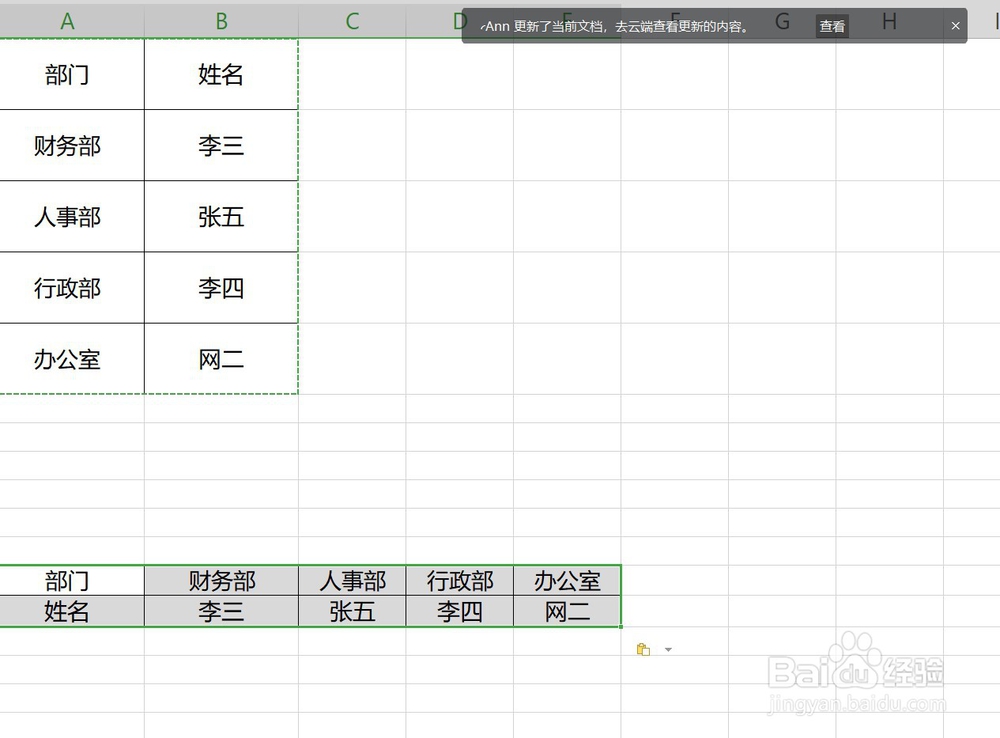
Task: Select 财务部 in the transposed row
Action: (220, 581)
